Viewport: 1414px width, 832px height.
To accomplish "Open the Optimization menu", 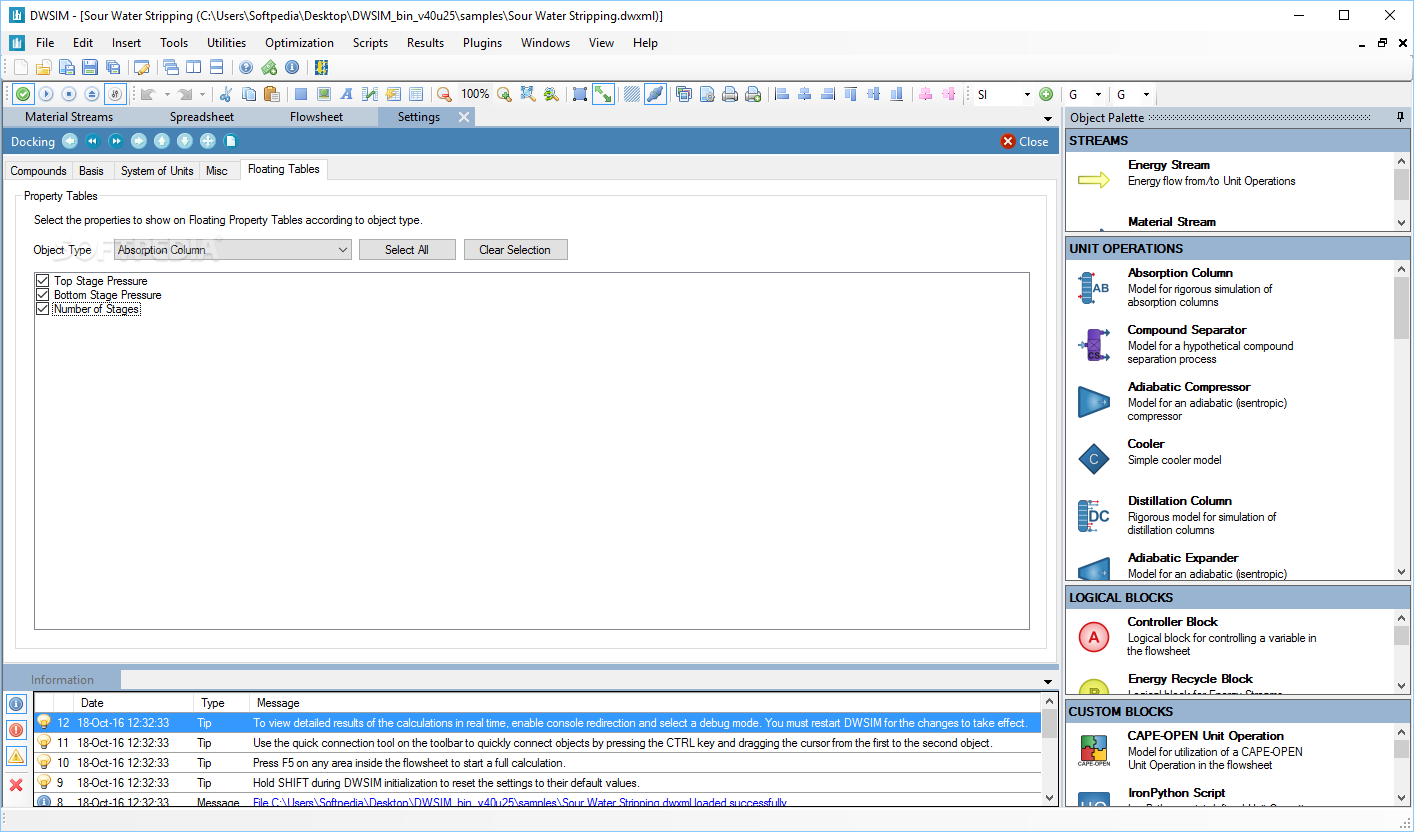I will point(299,43).
